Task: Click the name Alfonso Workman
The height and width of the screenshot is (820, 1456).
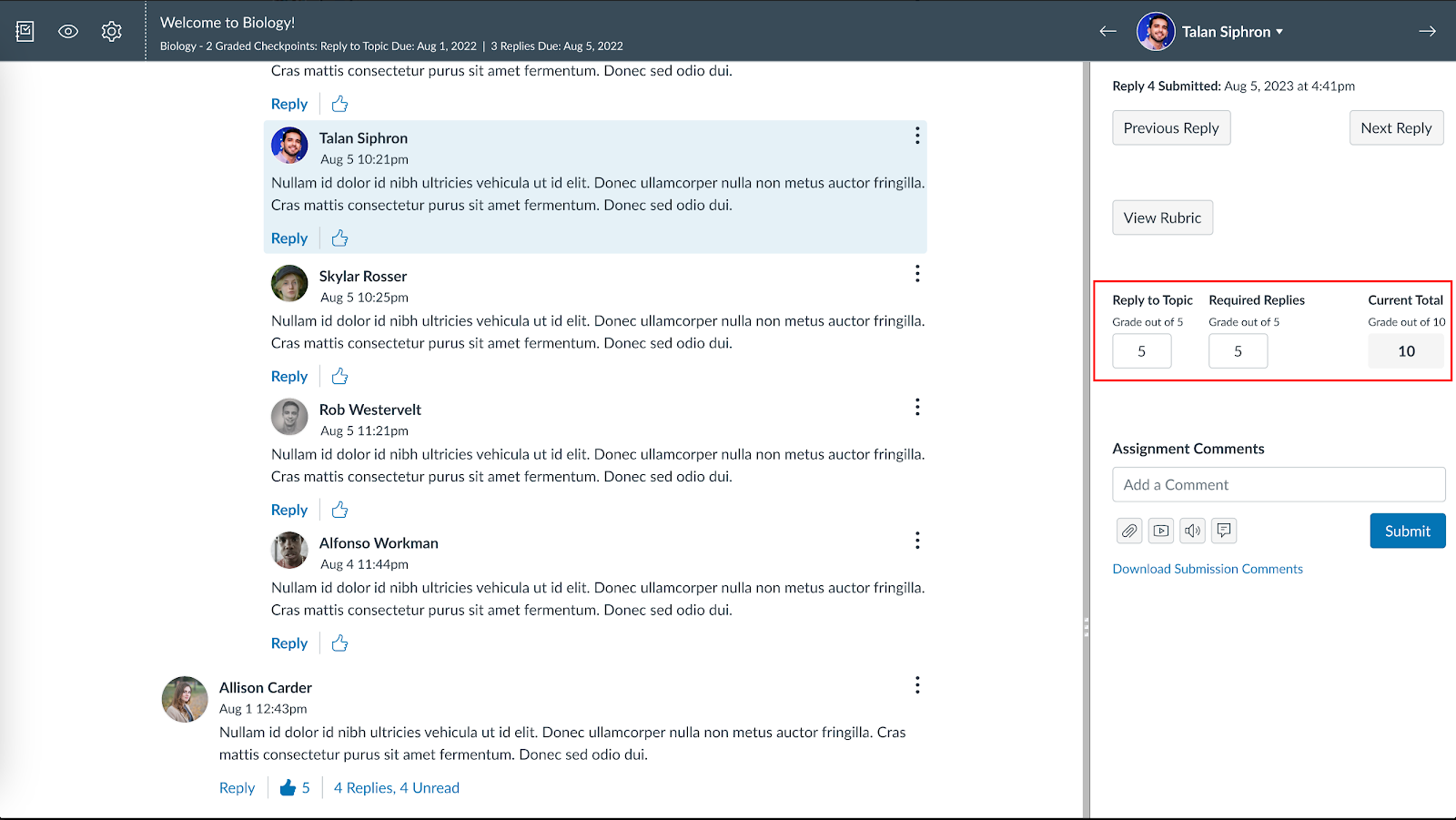Action: [379, 543]
